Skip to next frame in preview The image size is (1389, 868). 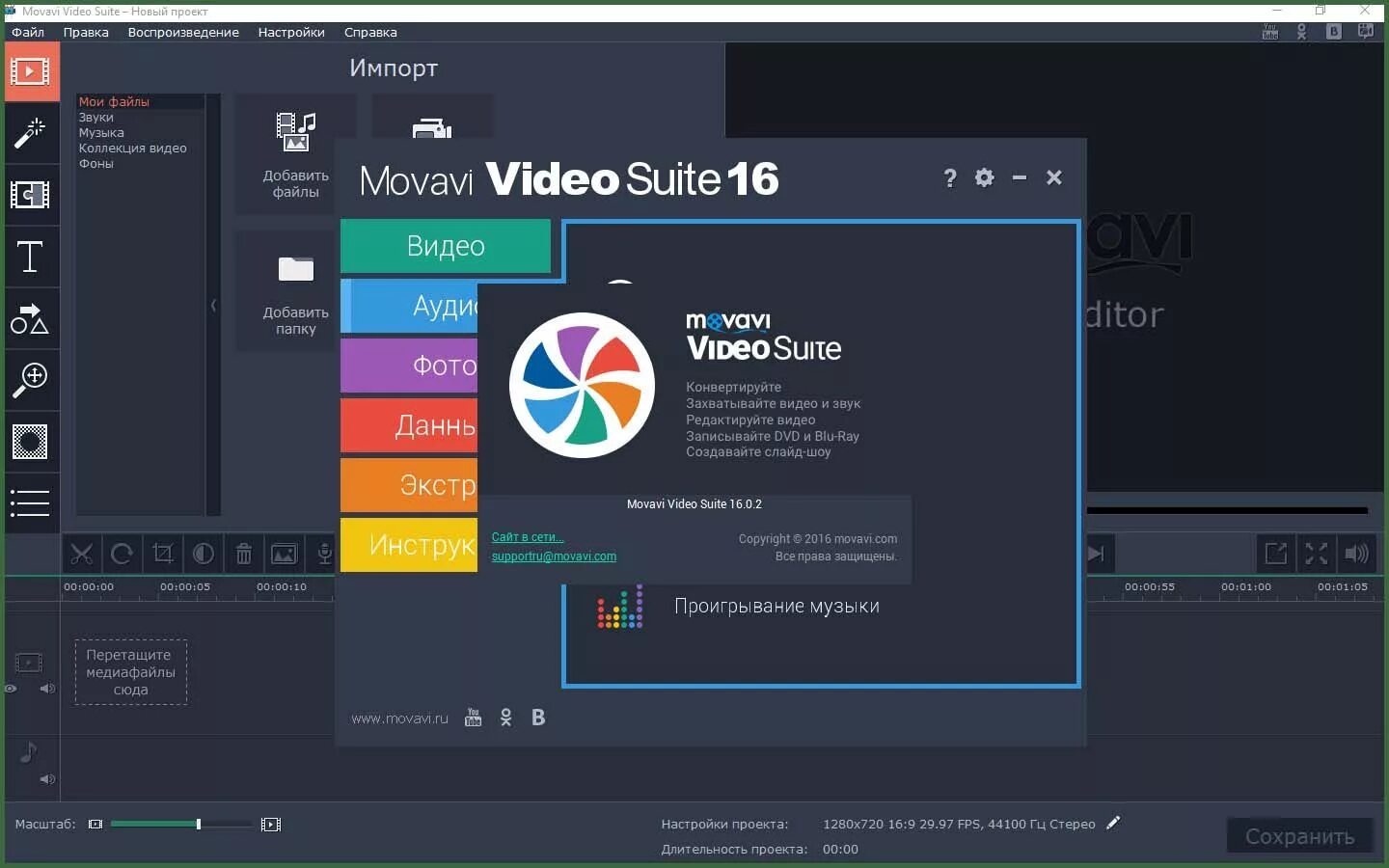tap(1098, 554)
